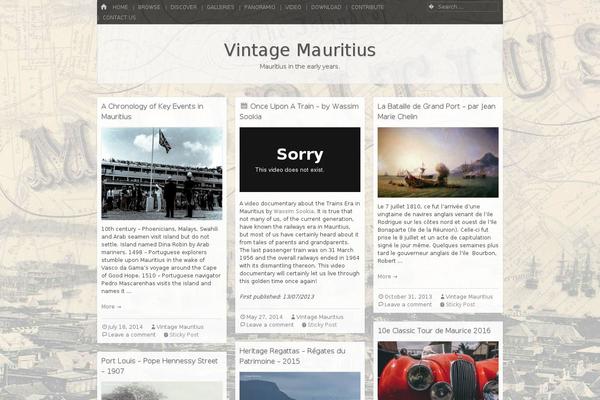Click Vintage Mauritius author under Chronology post
Image resolution: width=600 pixels, height=400 pixels.
[x=180, y=327]
